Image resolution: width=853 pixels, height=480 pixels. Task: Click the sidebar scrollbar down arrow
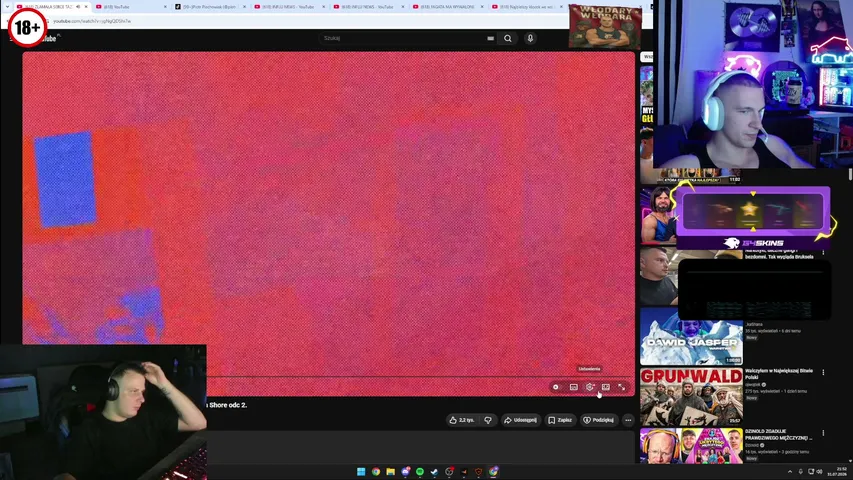[850, 461]
